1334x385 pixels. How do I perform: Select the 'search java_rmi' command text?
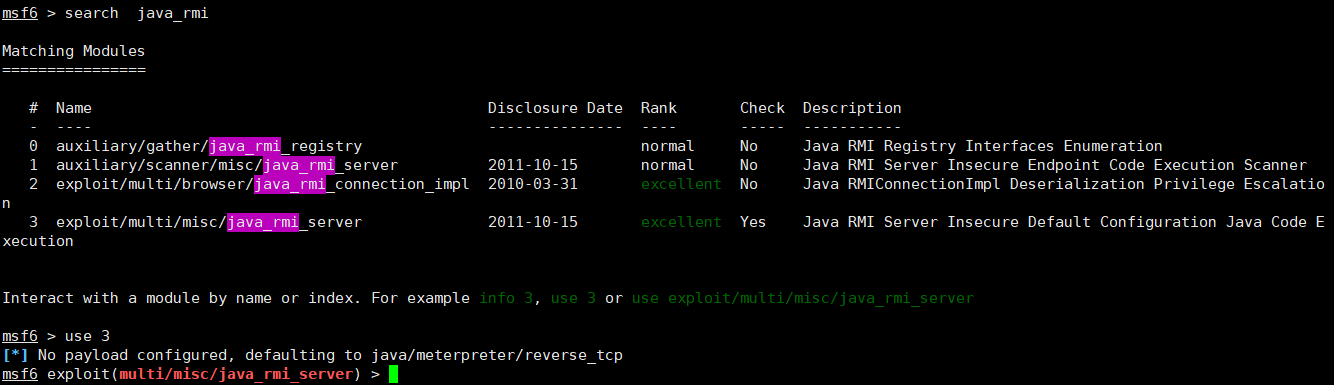pyautogui.click(x=136, y=13)
